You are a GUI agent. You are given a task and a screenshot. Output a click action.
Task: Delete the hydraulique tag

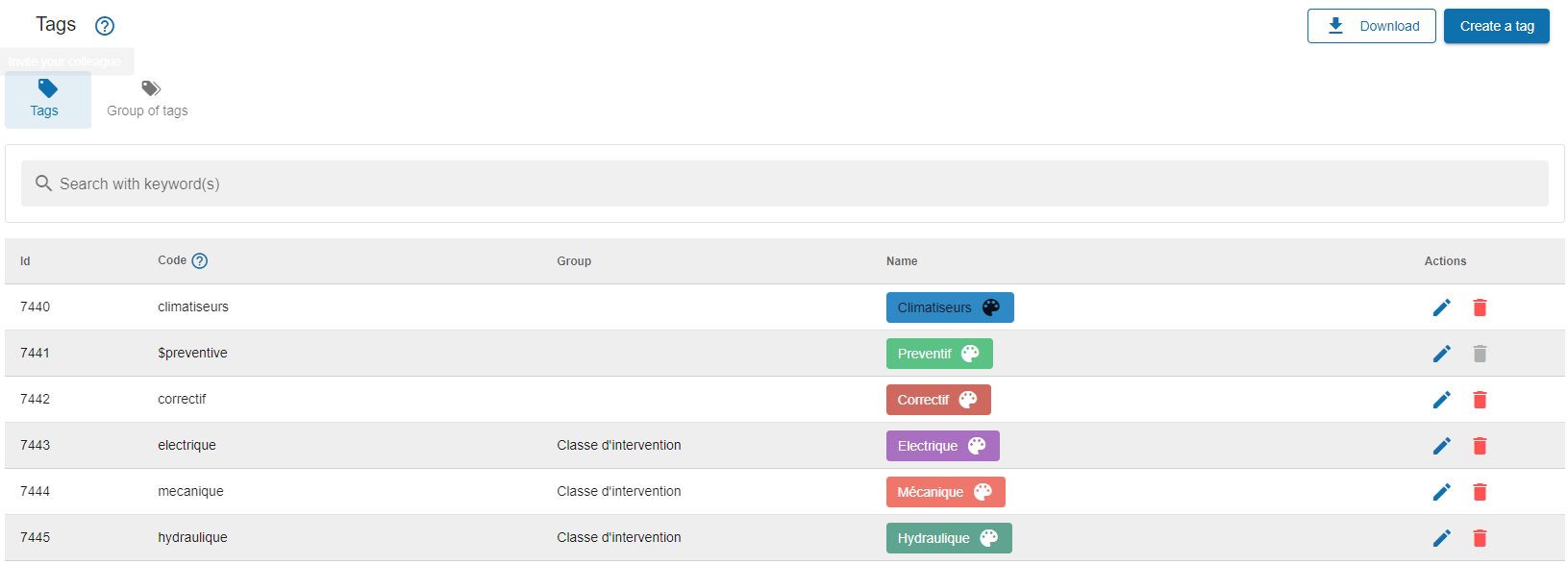pyautogui.click(x=1480, y=538)
